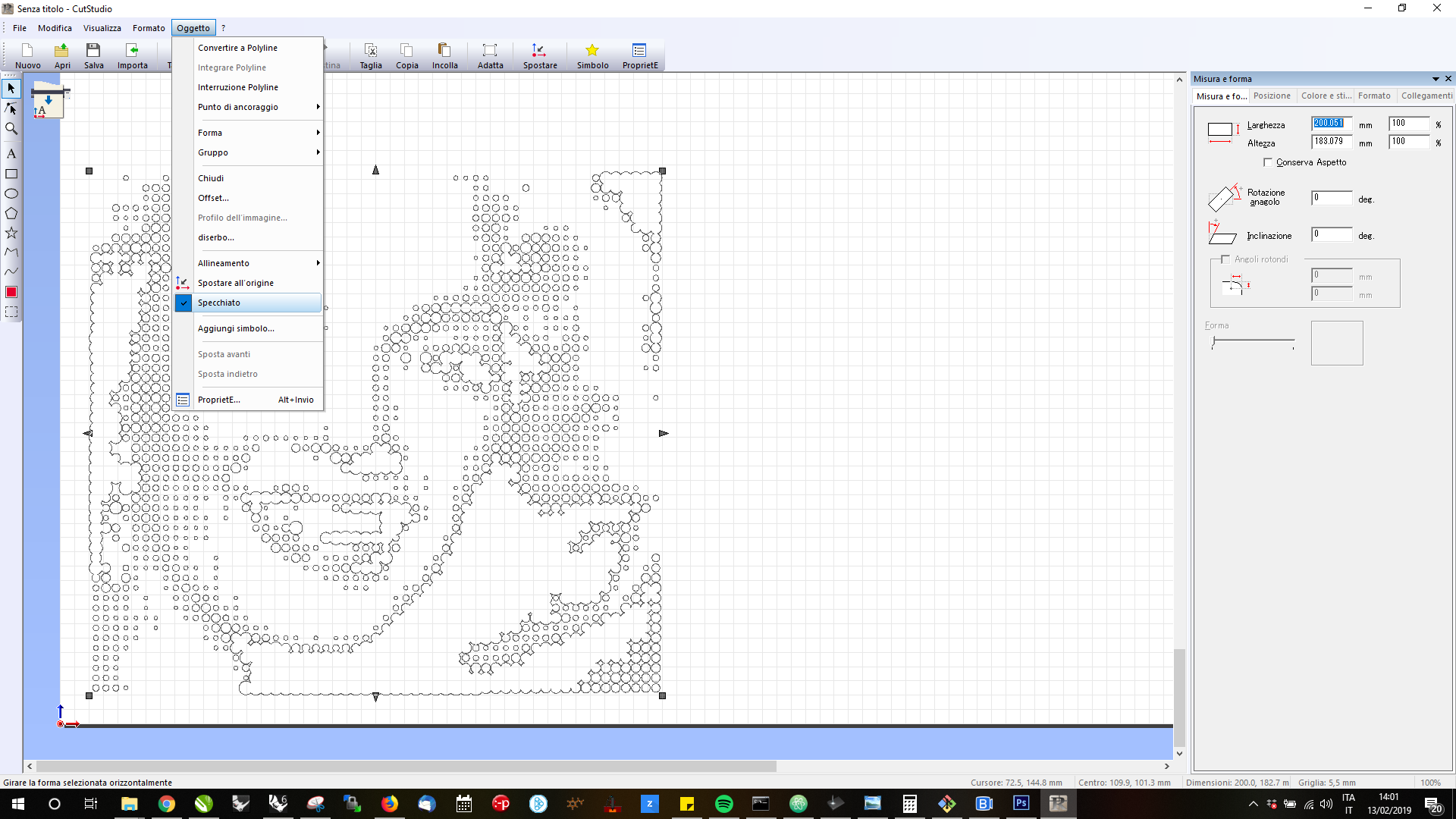The height and width of the screenshot is (819, 1456).
Task: Toggle the Specchiato menu option
Action: click(219, 303)
